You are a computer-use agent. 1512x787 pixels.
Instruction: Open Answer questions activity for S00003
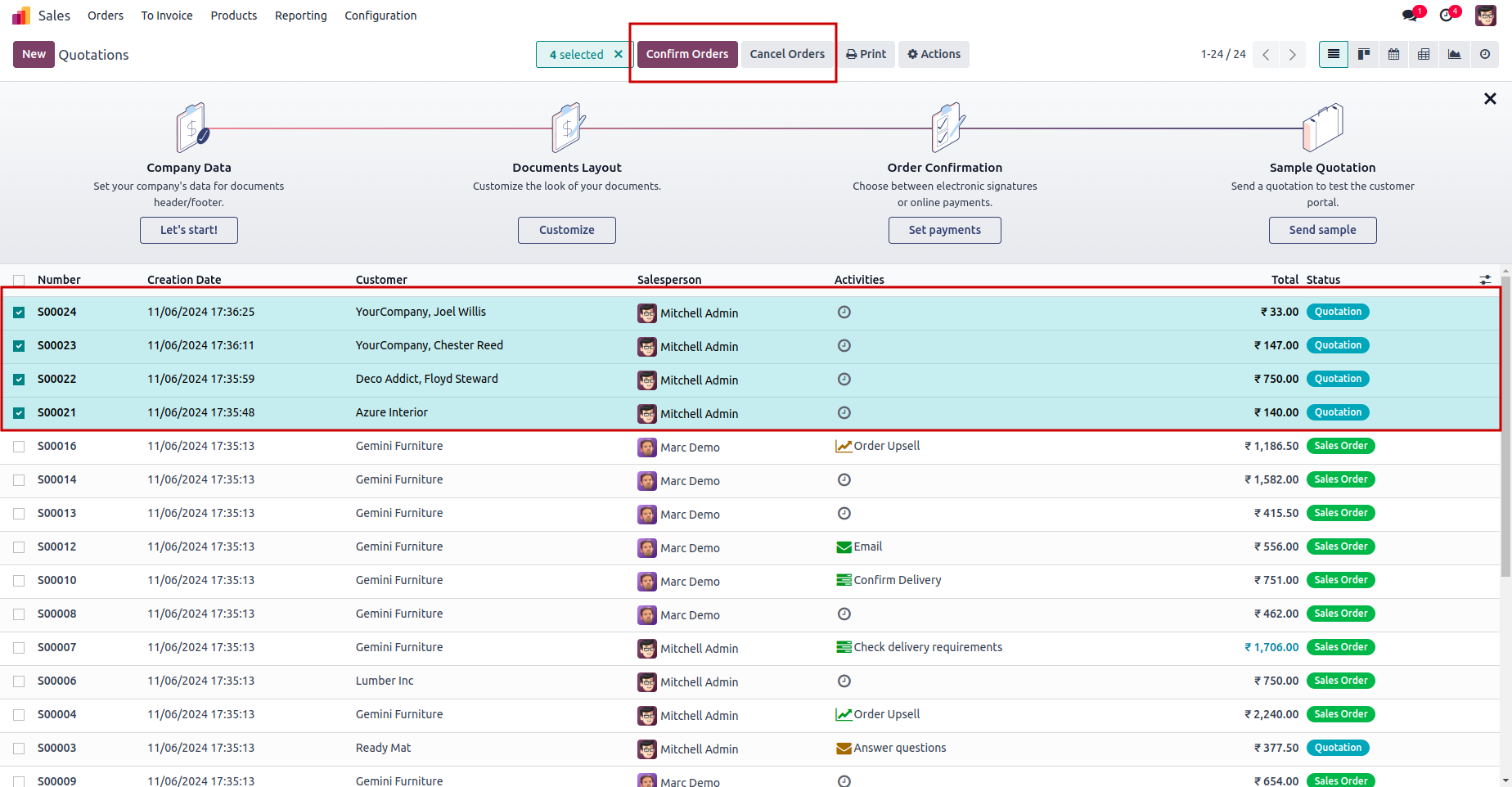coord(890,748)
